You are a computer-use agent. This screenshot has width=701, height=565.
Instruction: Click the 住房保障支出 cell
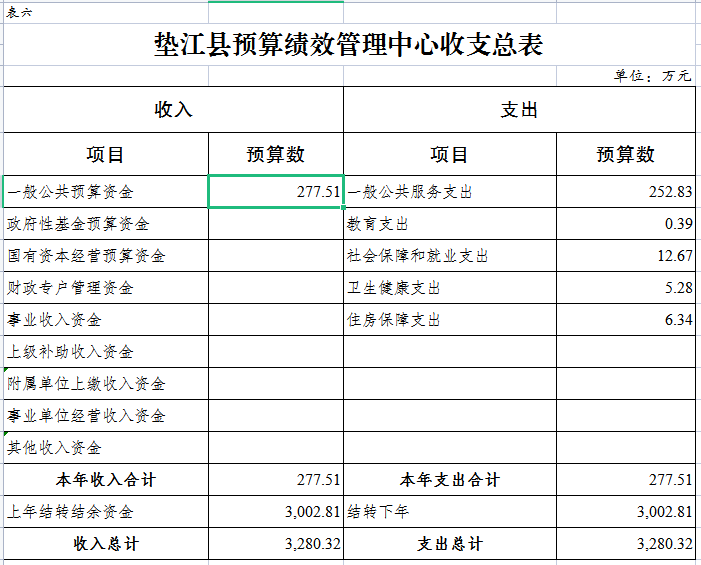[x=450, y=320]
